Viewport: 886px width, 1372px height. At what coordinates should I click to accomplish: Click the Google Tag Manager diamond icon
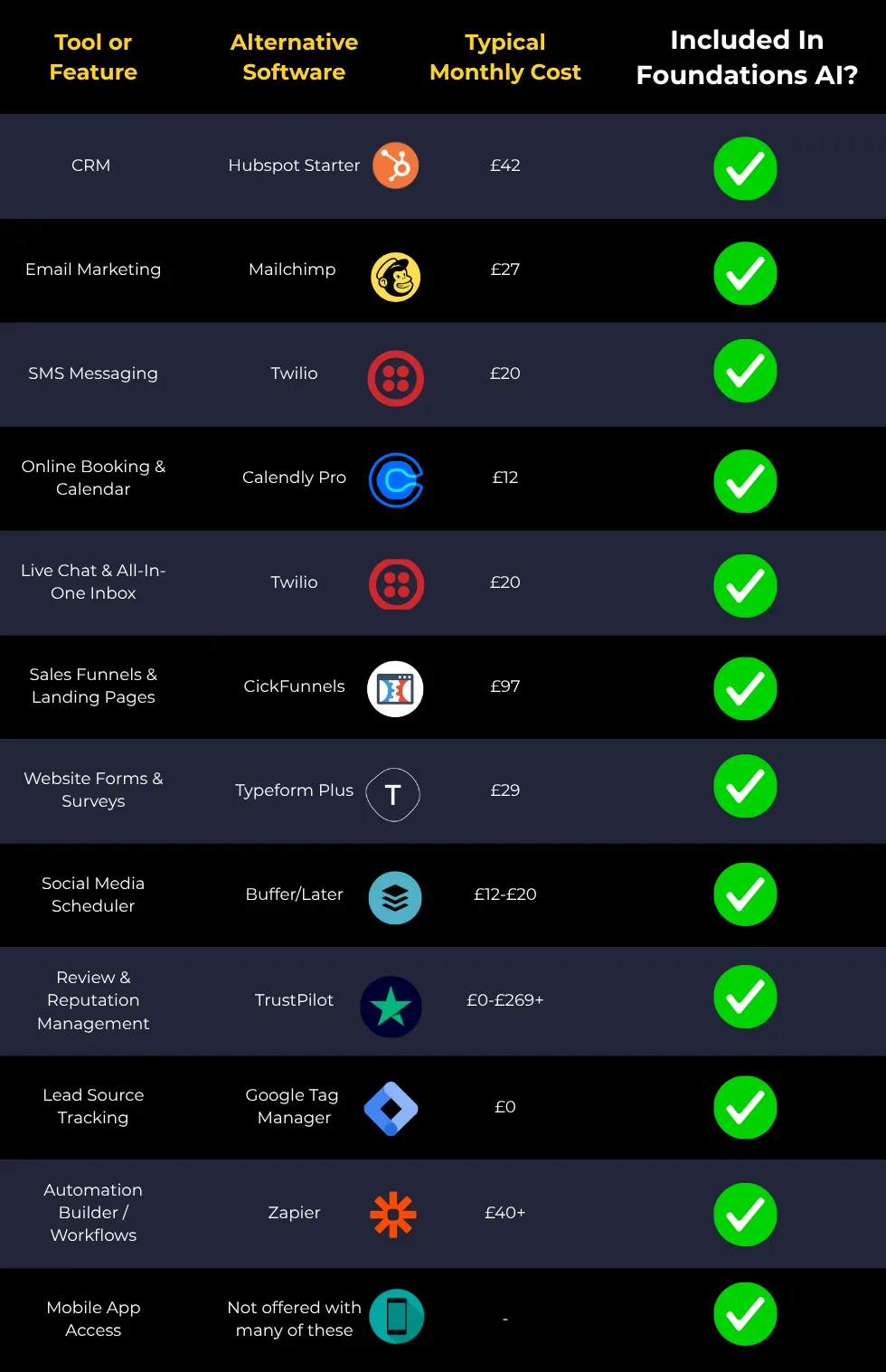(391, 1108)
